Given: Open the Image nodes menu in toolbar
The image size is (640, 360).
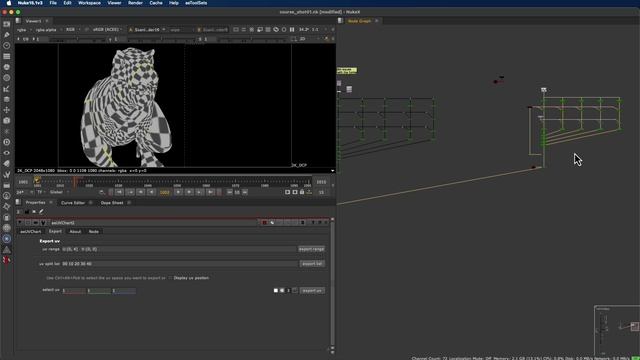Looking at the screenshot, I should [x=7, y=24].
